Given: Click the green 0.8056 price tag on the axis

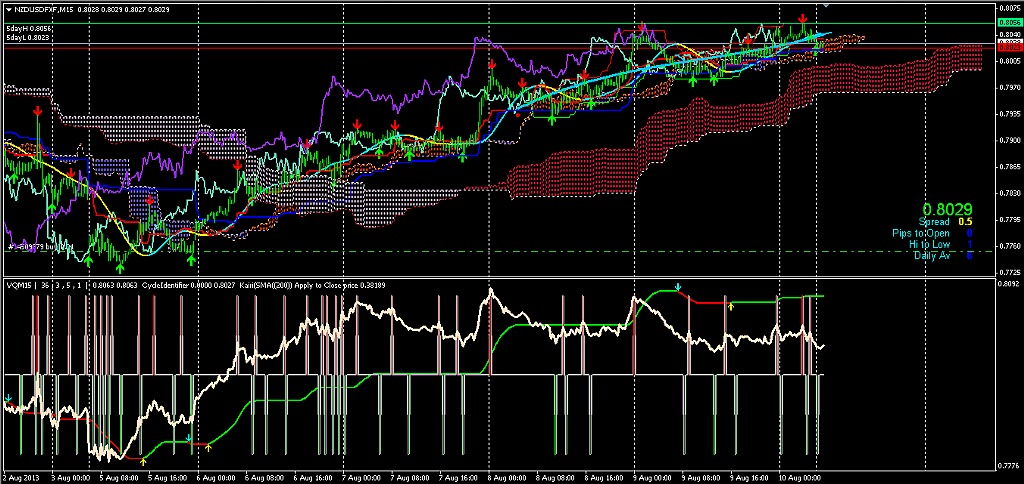Looking at the screenshot, I should coord(1008,23).
